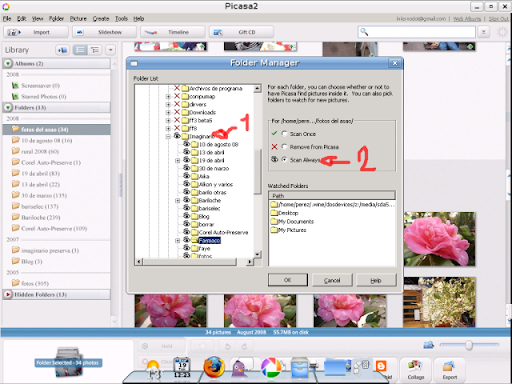
Task: Click eye watch icon beside borrar folder
Action: (x=187, y=224)
